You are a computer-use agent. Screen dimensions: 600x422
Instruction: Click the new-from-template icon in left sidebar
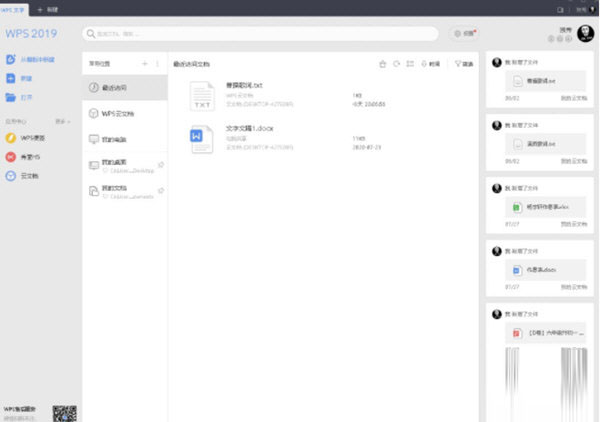click(11, 60)
